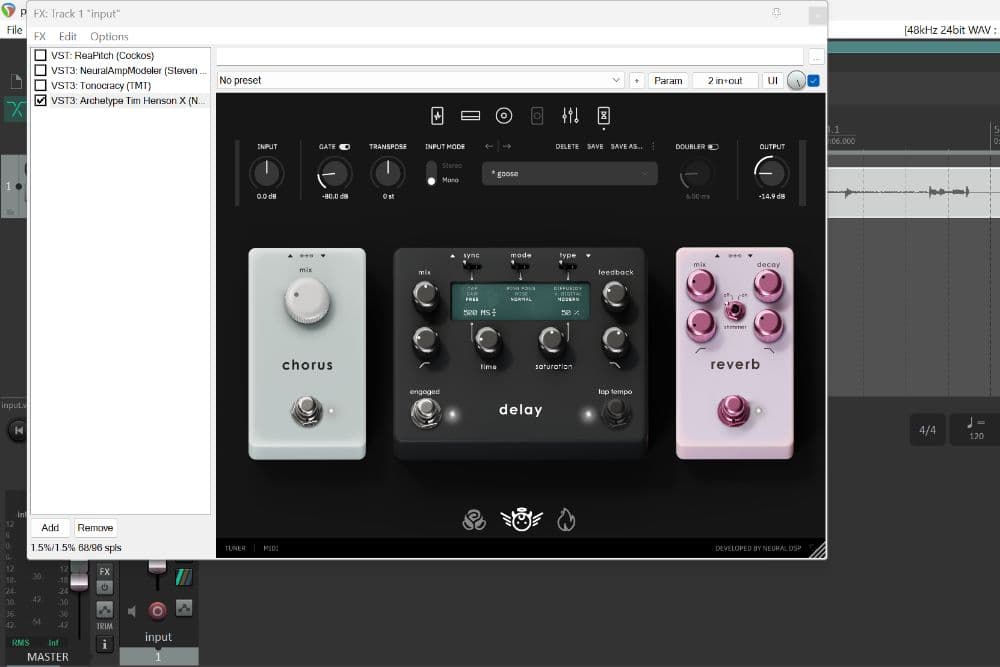The image size is (1000, 667).
Task: Open the 'No preset' dropdown
Action: coord(420,80)
